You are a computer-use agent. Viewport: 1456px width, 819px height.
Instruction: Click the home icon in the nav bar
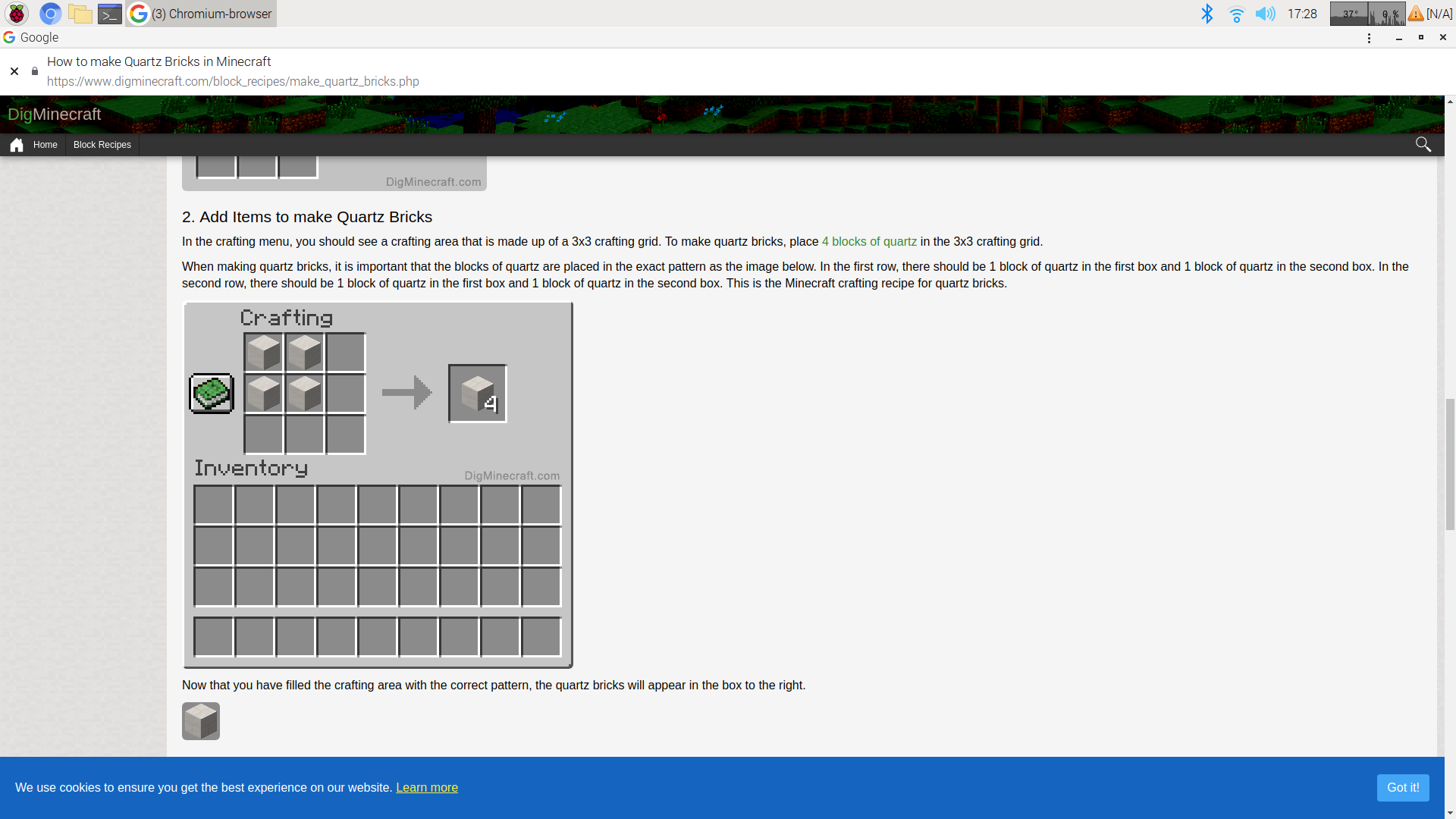(17, 145)
